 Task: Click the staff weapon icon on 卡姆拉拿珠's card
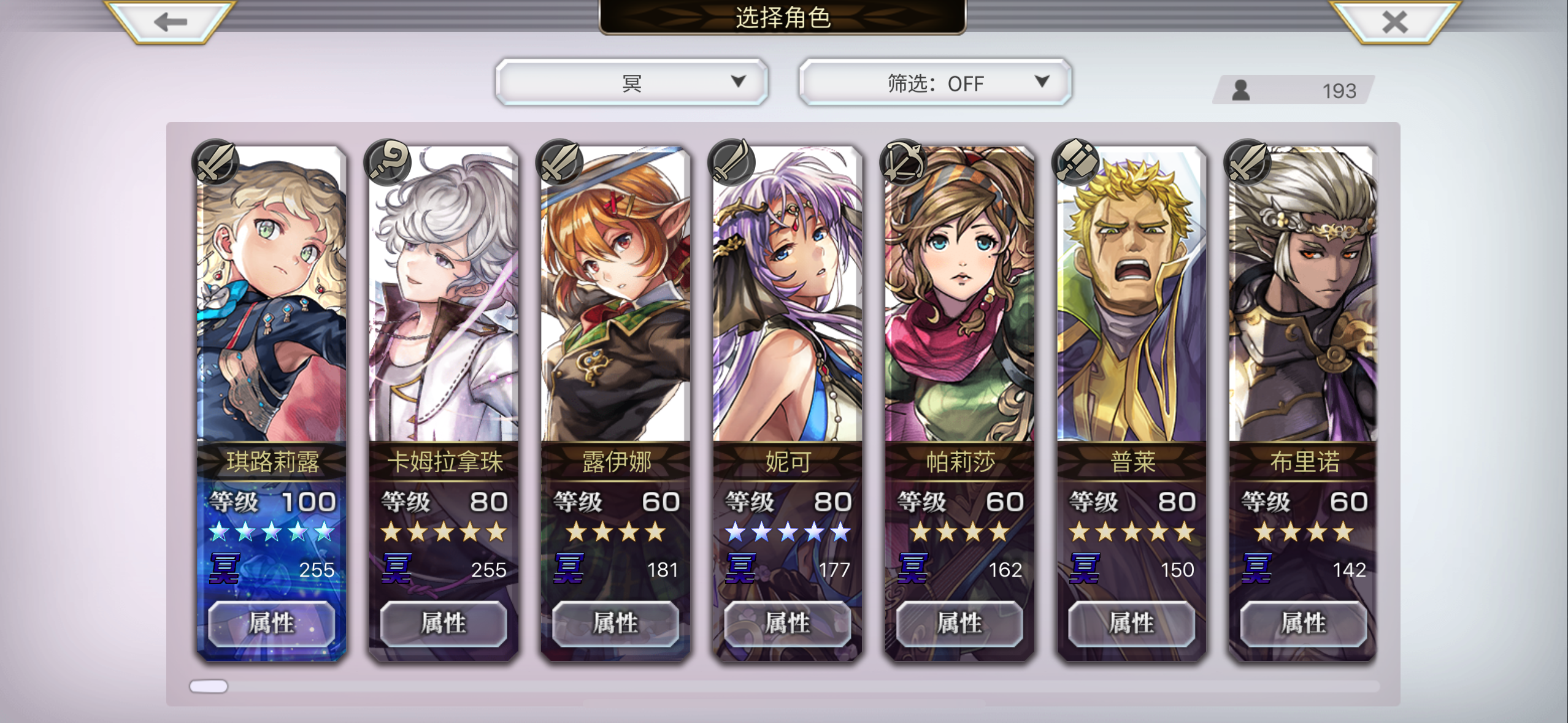point(387,163)
